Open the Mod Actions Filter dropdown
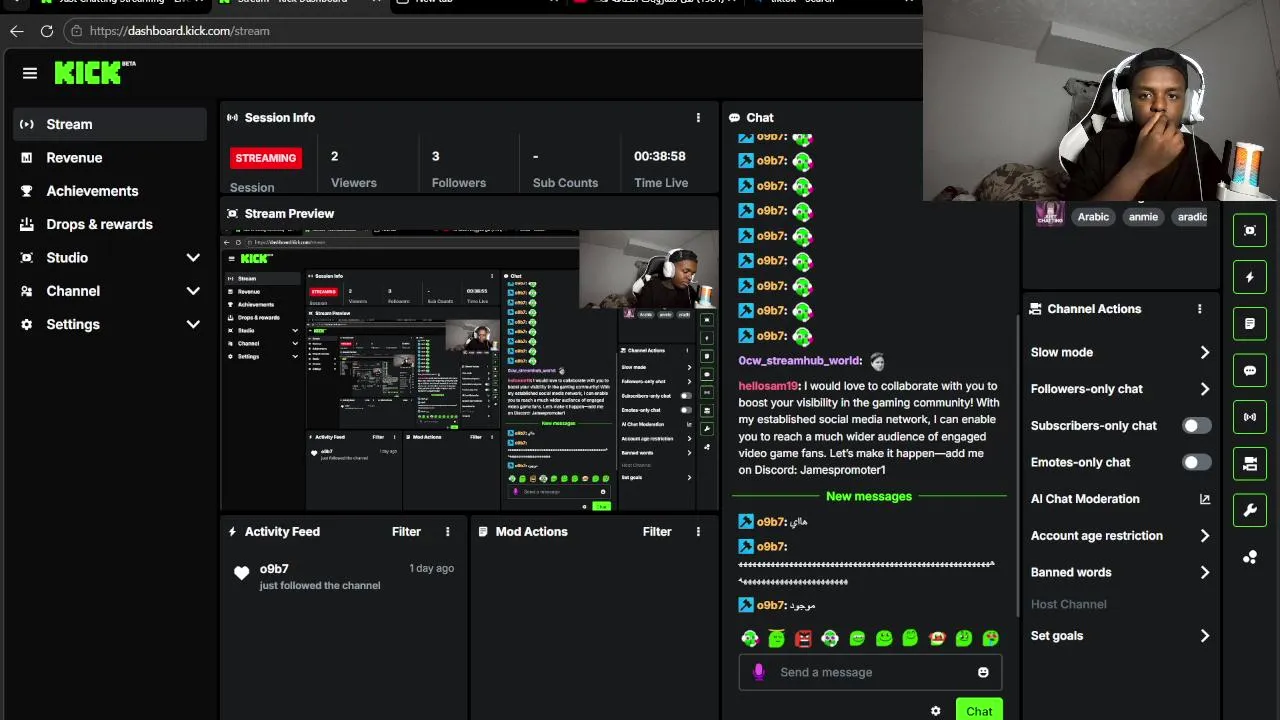 657,532
